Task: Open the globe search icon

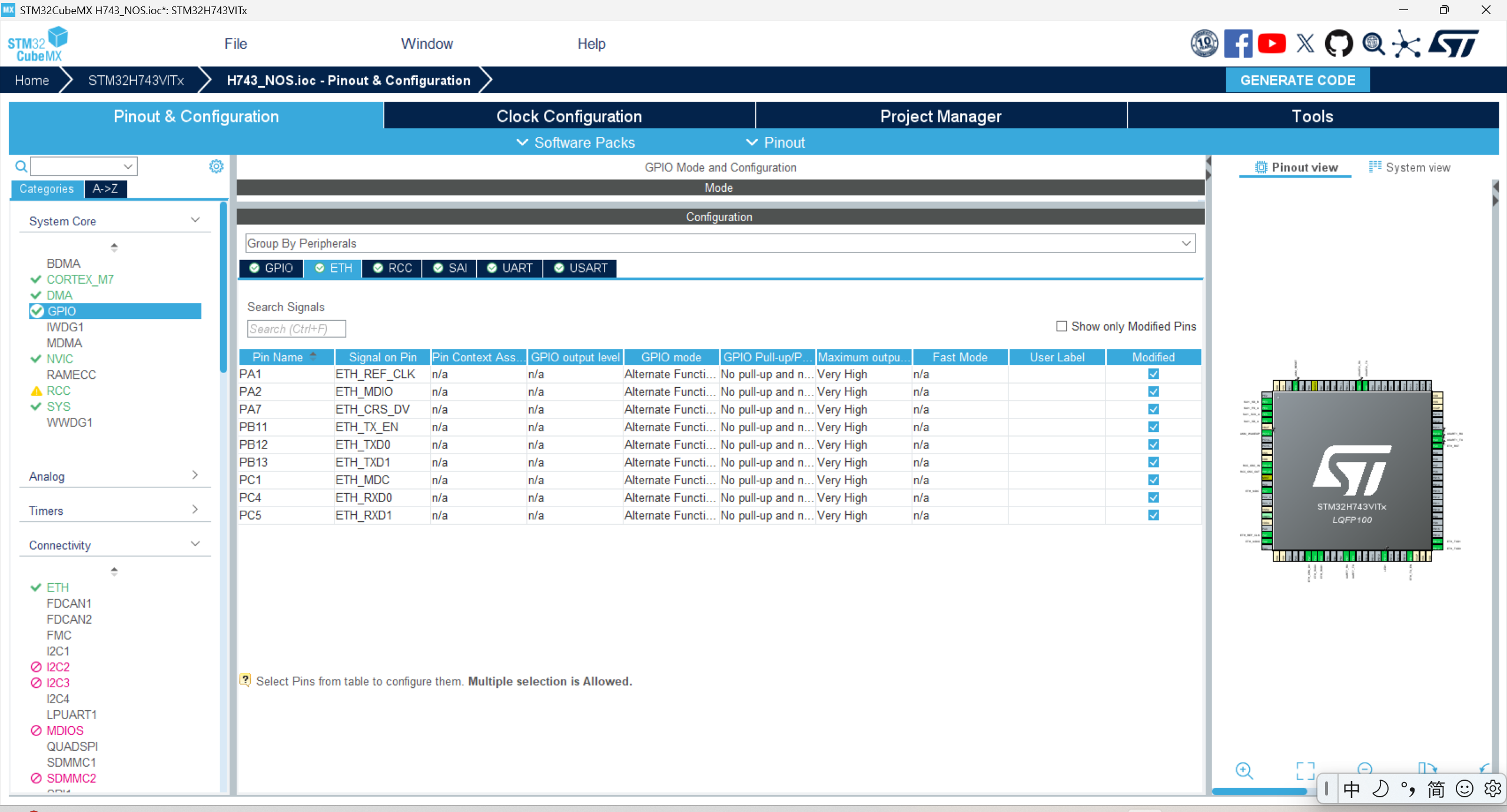Action: coord(1373,44)
